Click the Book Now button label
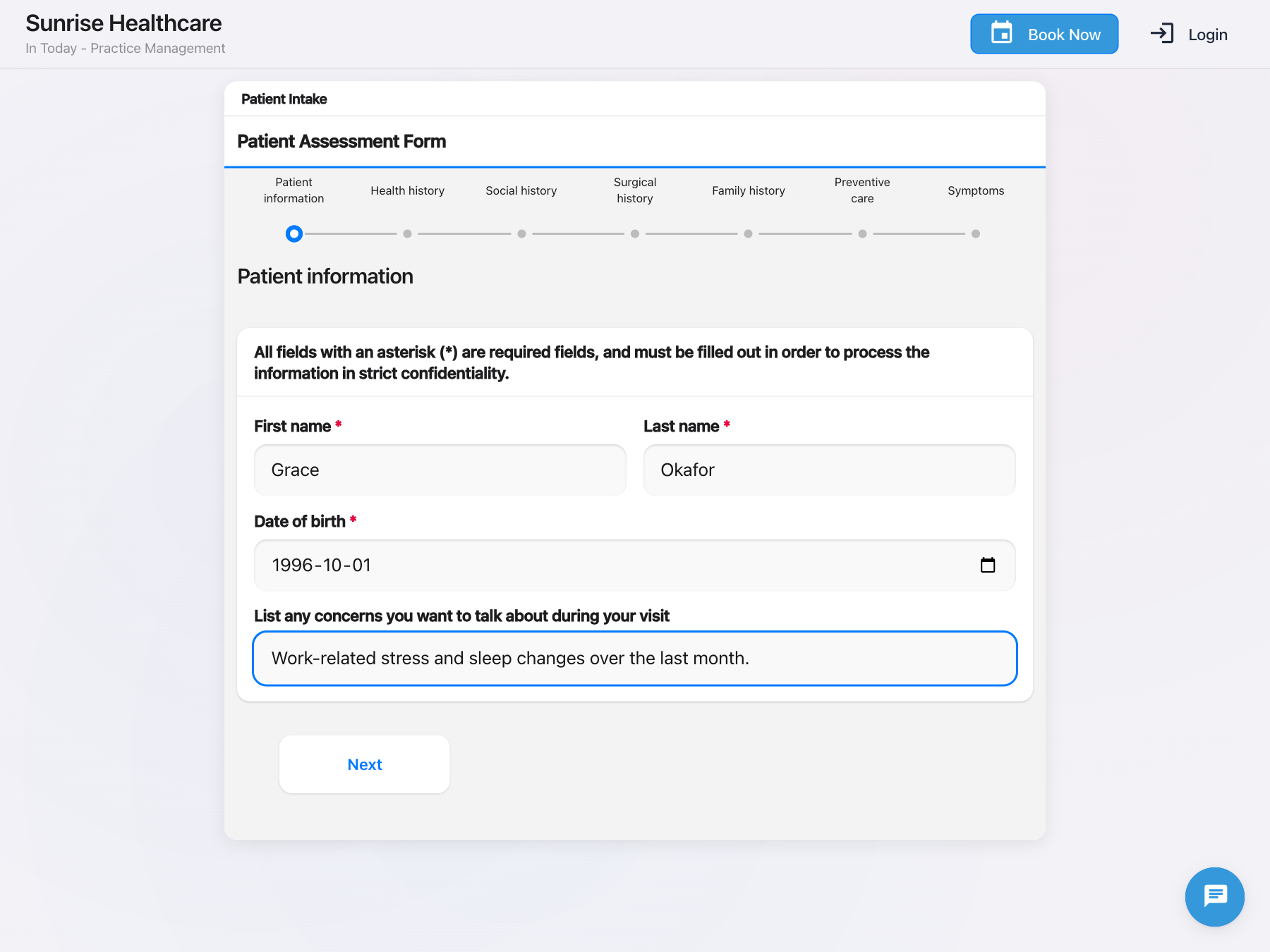The width and height of the screenshot is (1270, 952). (x=1064, y=35)
